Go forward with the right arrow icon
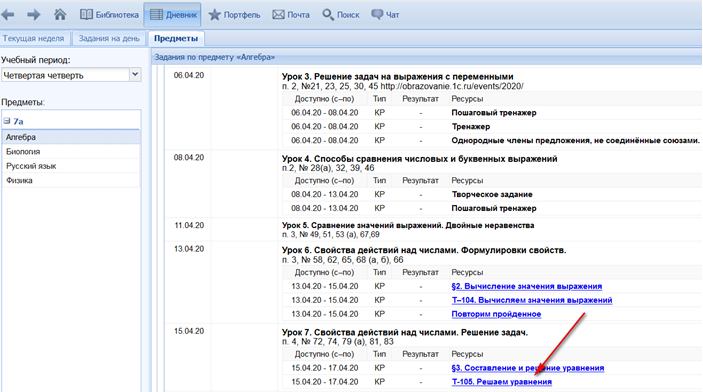 pos(34,15)
